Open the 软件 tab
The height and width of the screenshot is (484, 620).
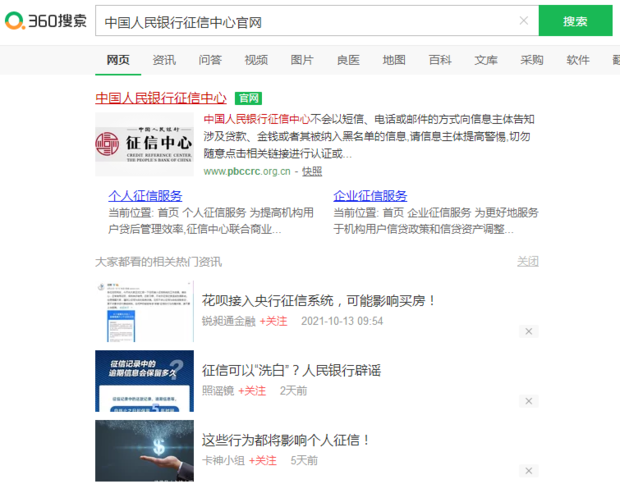[578, 60]
